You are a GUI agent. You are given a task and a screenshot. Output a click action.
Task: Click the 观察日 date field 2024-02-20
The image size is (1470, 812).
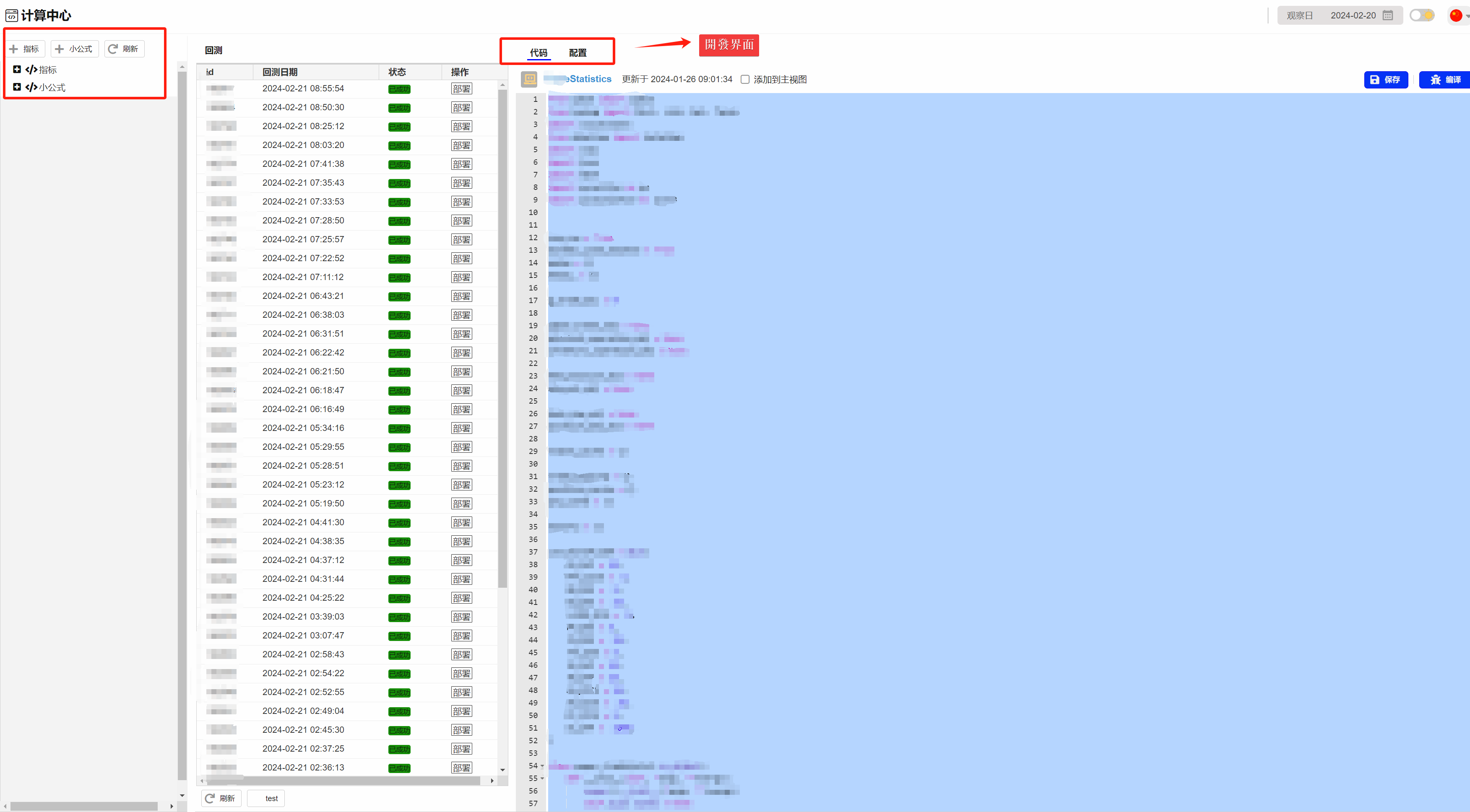point(1353,16)
